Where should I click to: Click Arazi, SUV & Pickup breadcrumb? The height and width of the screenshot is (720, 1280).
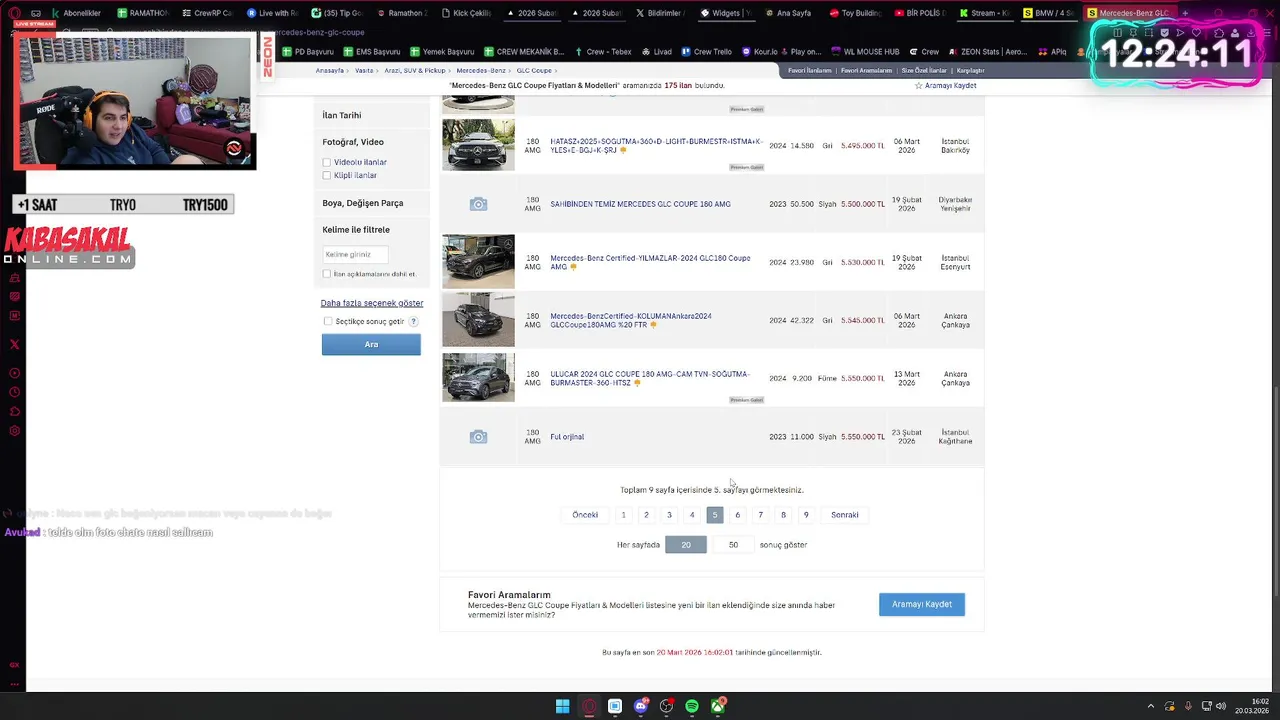(415, 71)
